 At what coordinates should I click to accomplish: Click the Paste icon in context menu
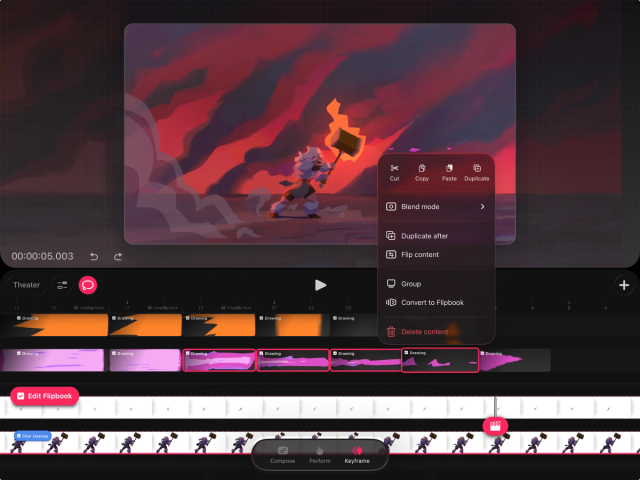coord(449,168)
